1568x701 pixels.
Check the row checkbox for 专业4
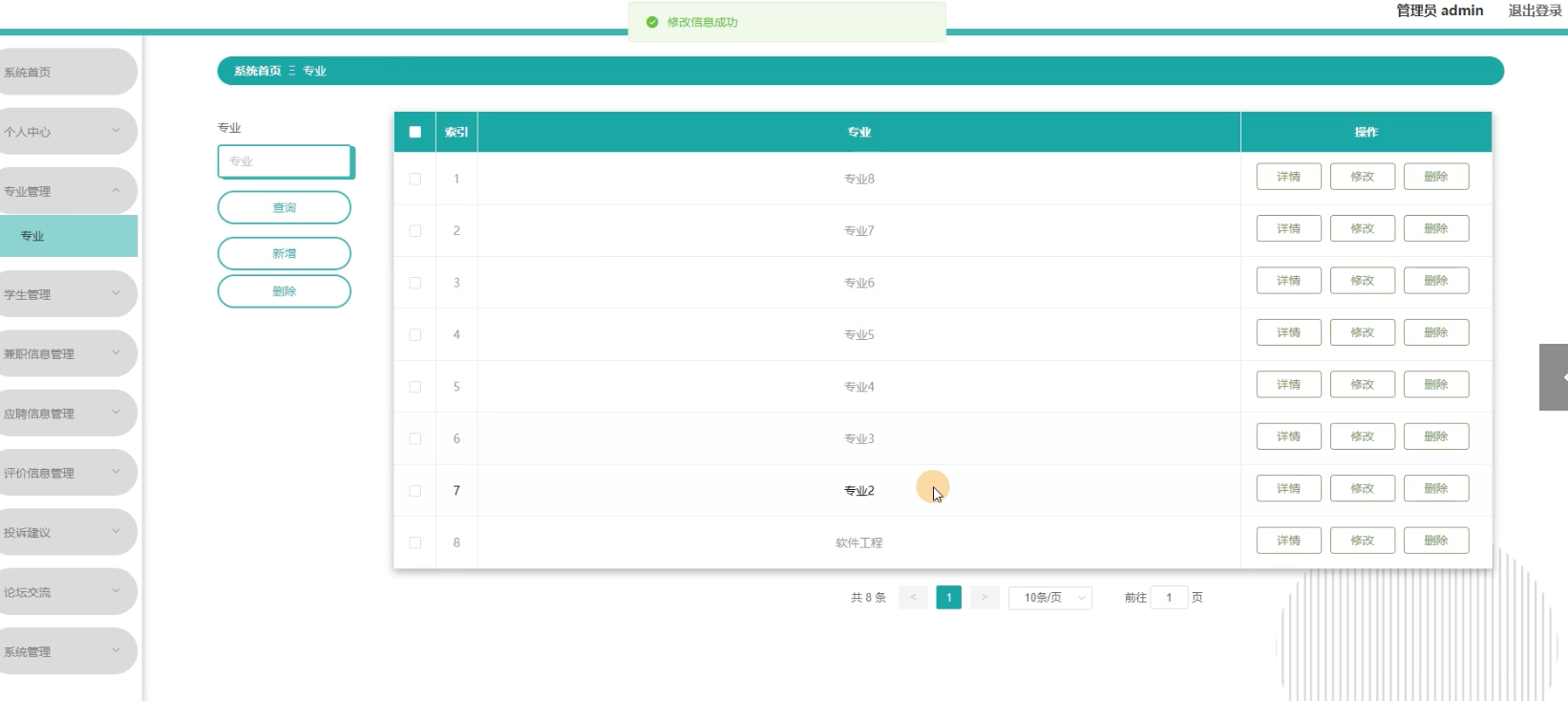point(415,387)
